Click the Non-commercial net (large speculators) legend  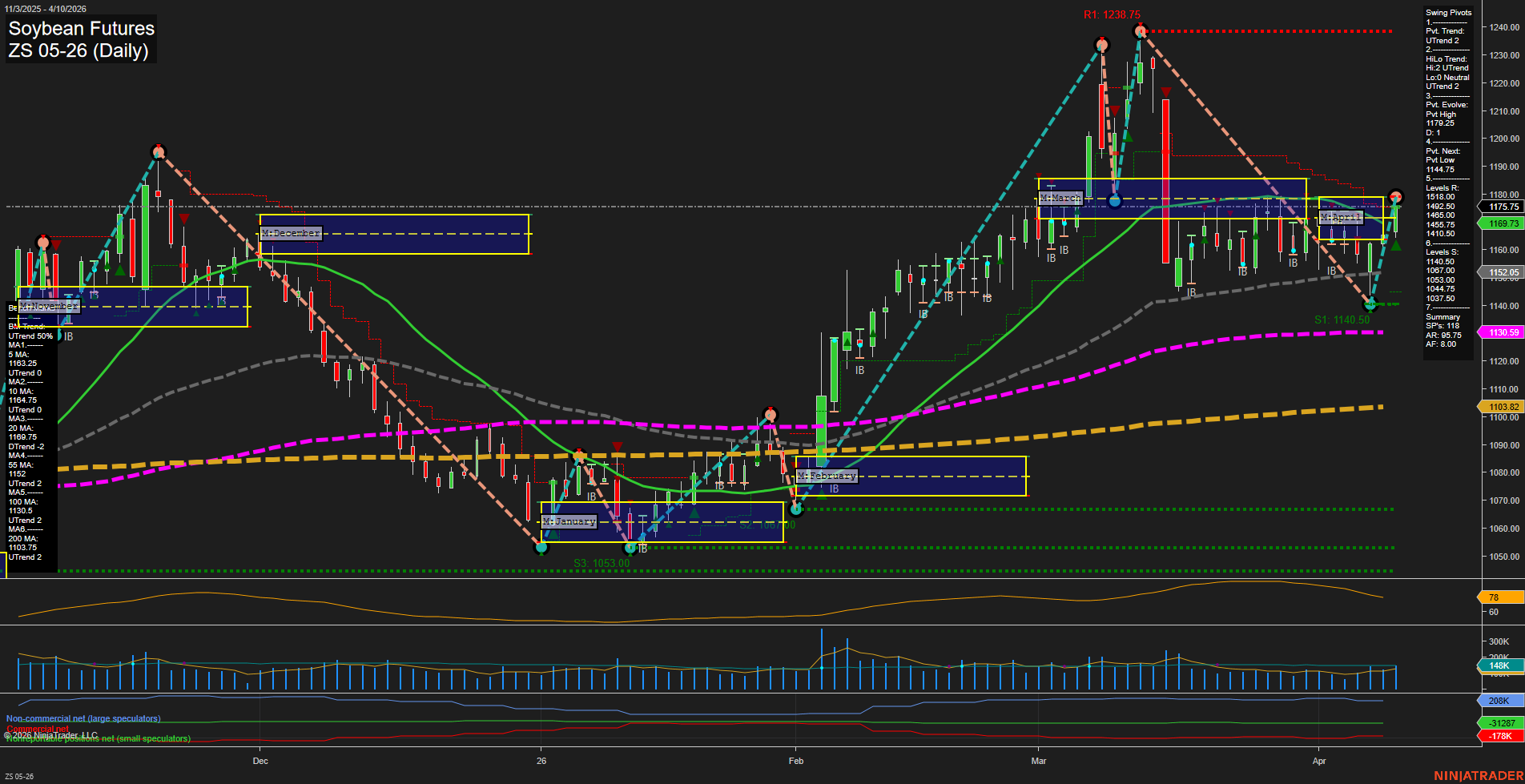click(82, 718)
